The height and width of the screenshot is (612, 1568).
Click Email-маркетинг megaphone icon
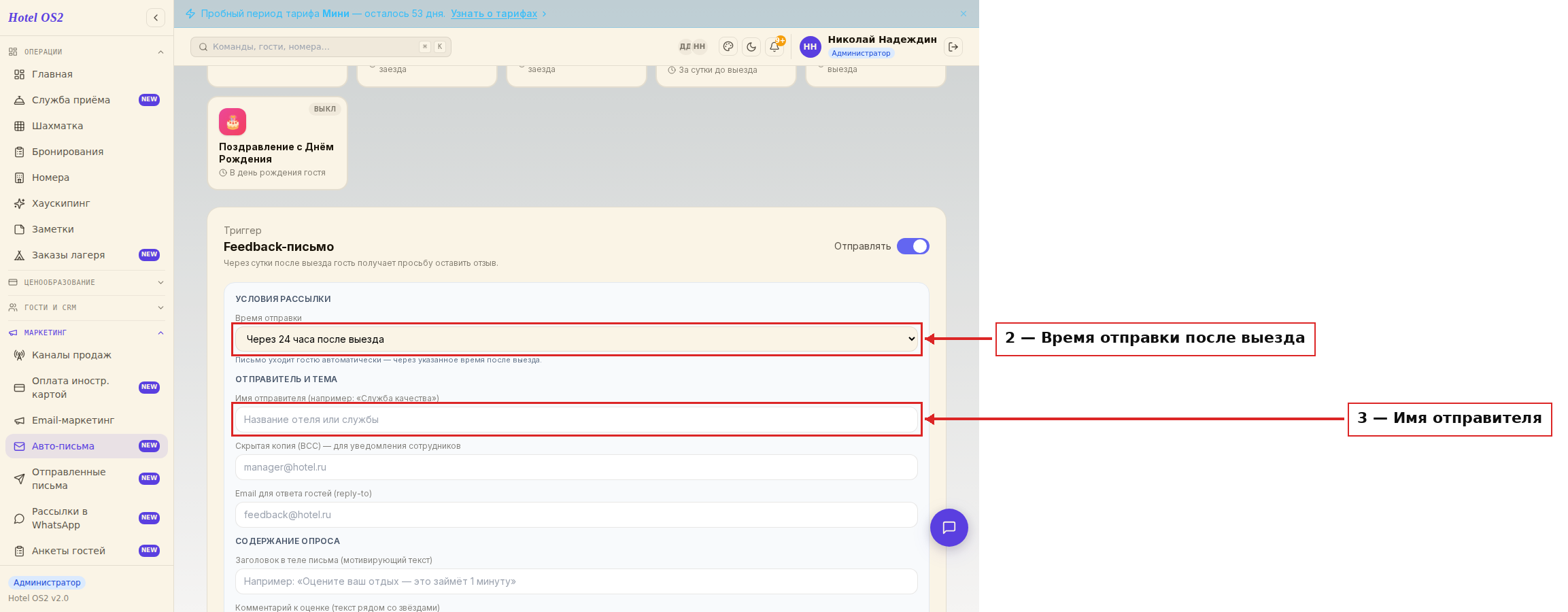(20, 420)
